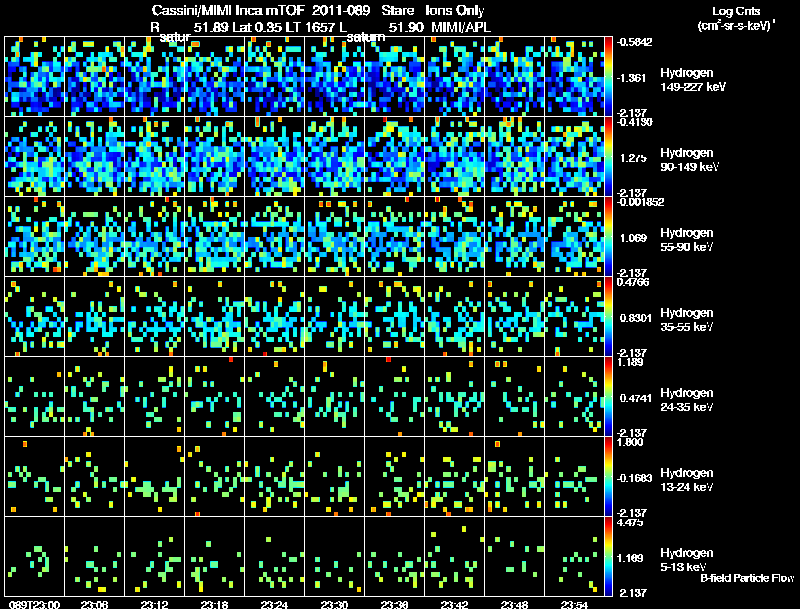
Task: Select the '23:18' time axis label
Action: pos(214,604)
